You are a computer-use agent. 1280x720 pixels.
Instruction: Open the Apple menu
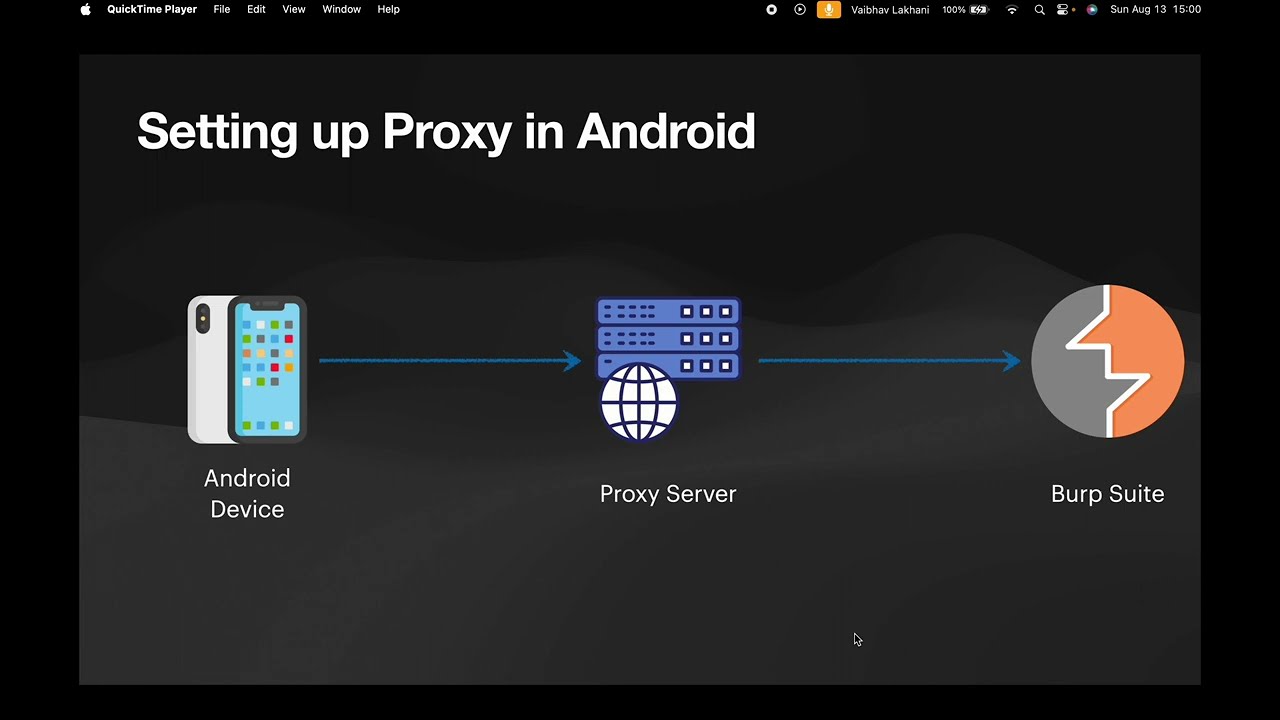click(x=86, y=9)
